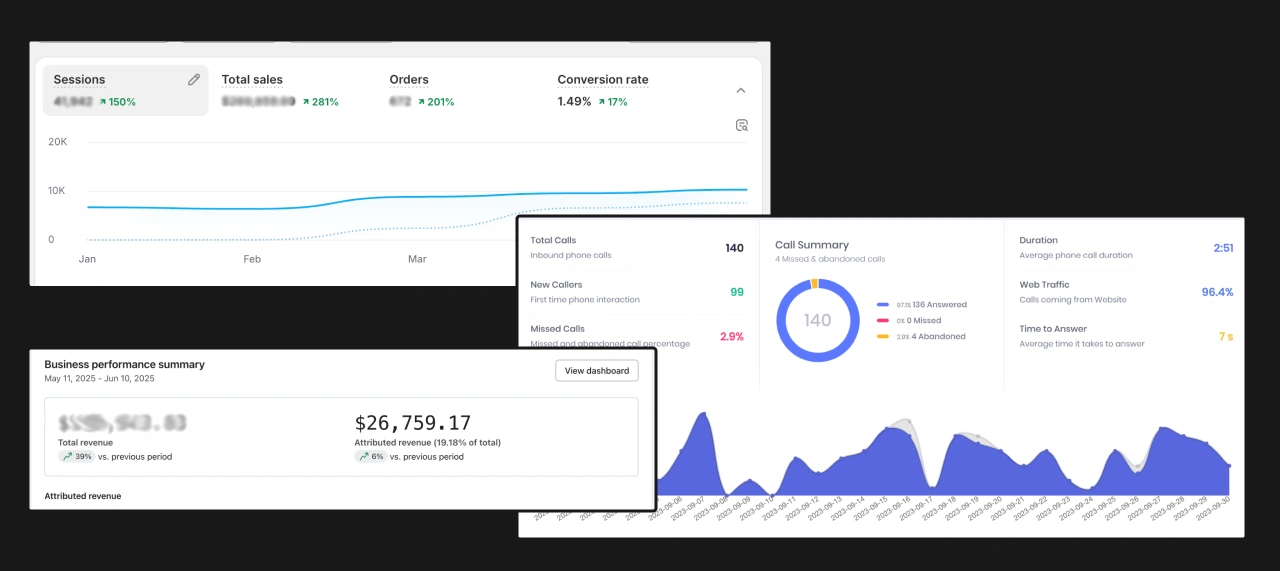Click the 6% growth badge under Attributed revenue
This screenshot has width=1280, height=571.
coord(371,457)
